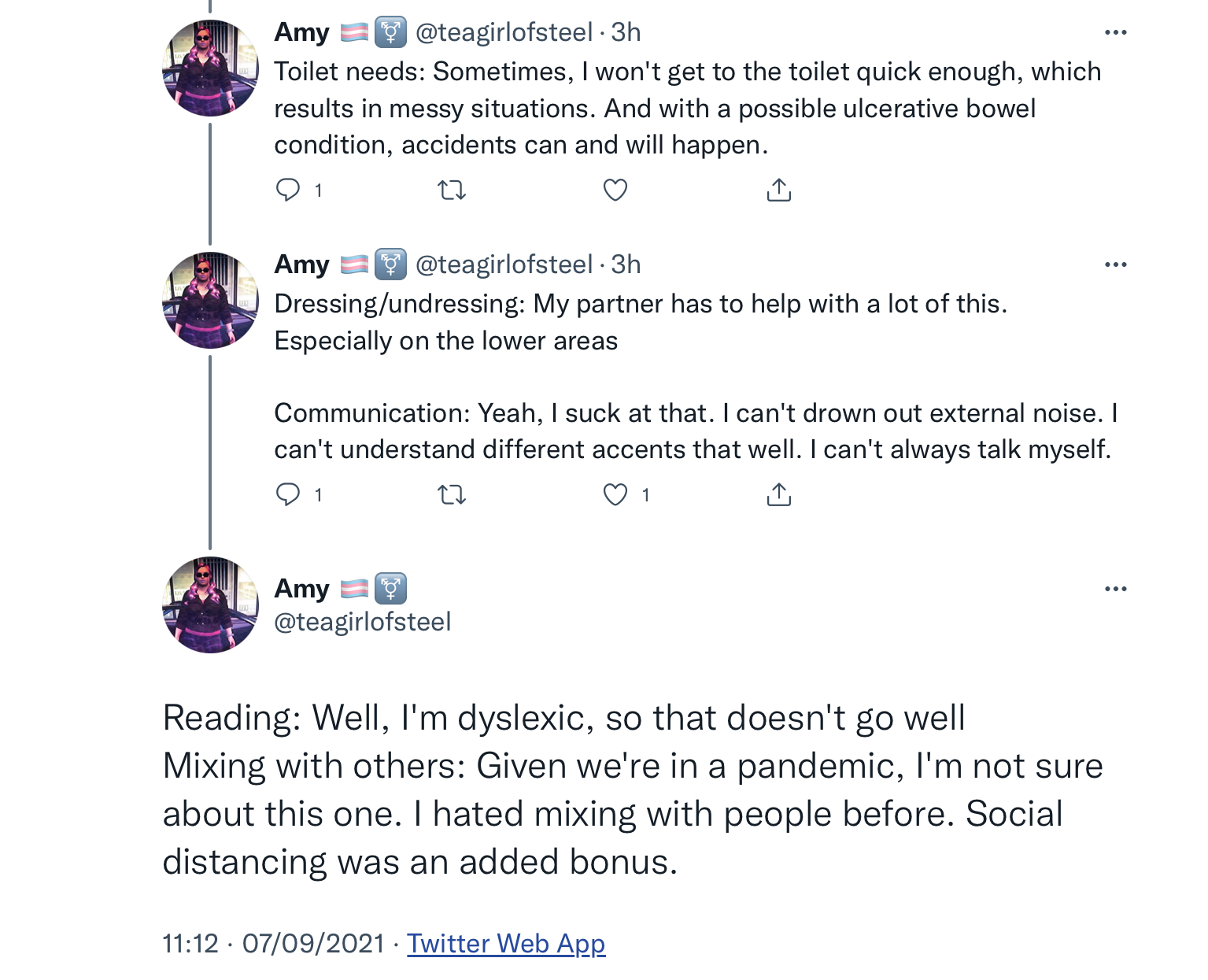Open Amy's avatar on the dressing/undressing tweet
1208x980 pixels.
click(x=210, y=300)
